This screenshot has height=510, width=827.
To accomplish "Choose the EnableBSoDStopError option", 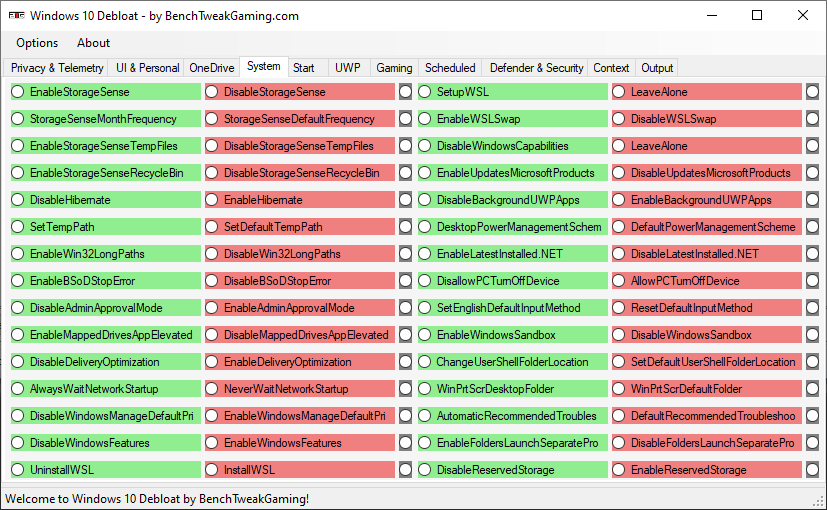I will point(105,281).
